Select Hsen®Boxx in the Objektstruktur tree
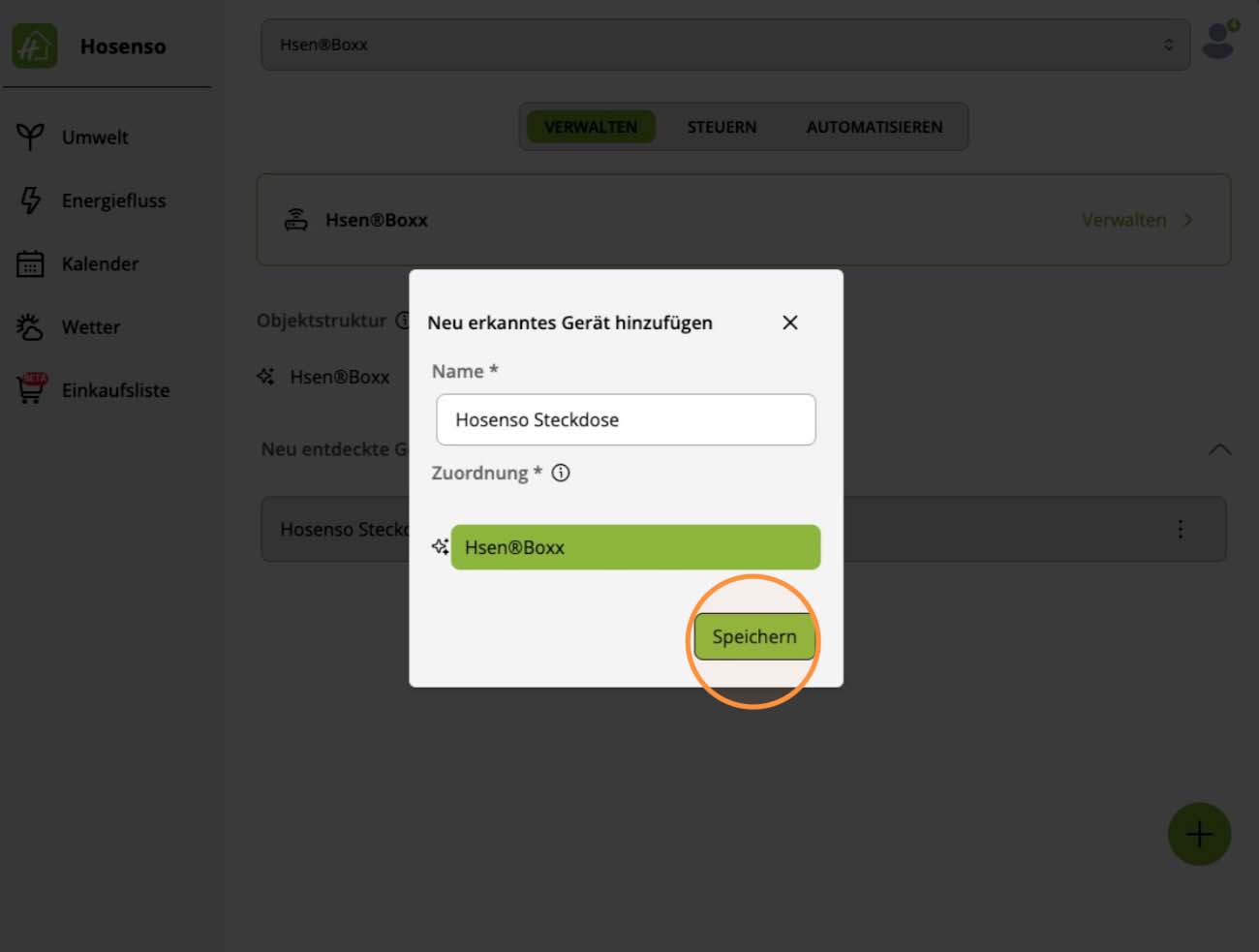 340,377
